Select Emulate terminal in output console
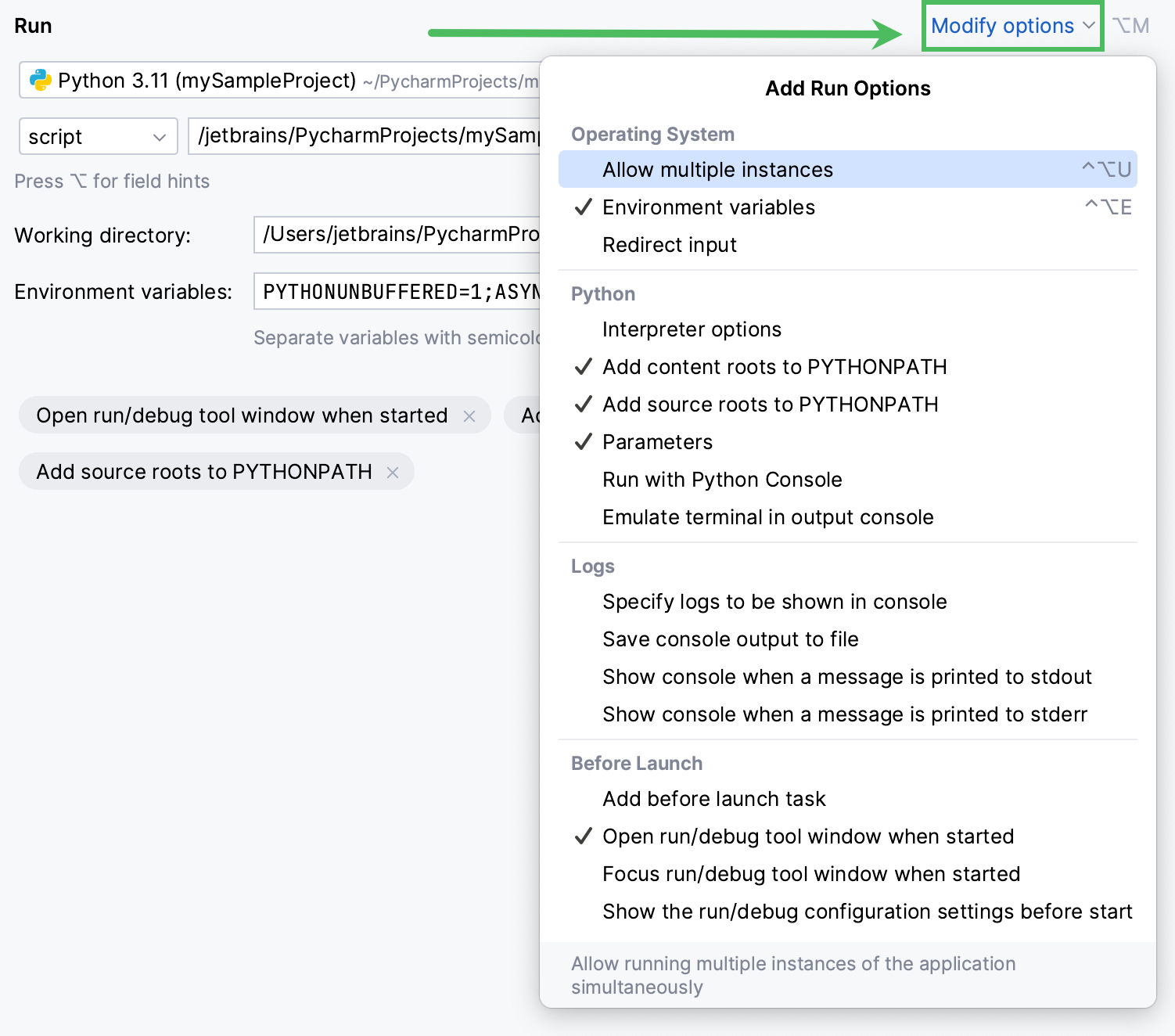 coord(767,516)
